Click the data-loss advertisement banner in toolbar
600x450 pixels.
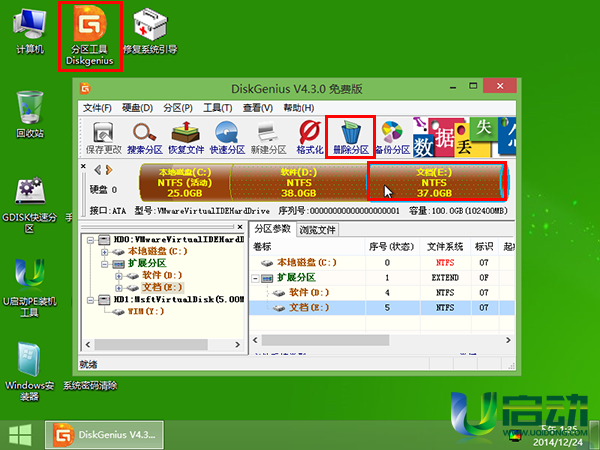point(464,137)
